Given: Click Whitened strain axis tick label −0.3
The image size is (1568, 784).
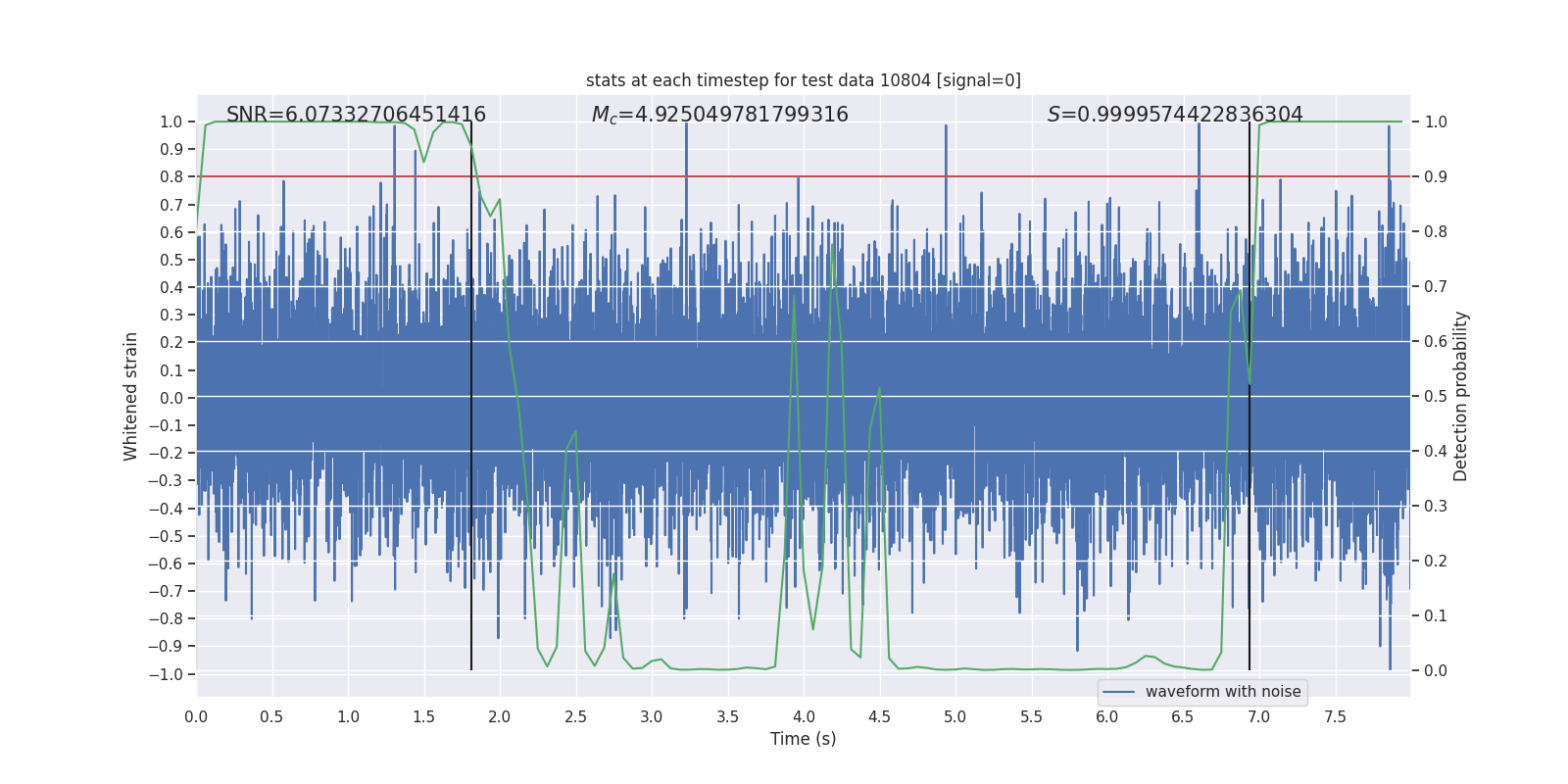Looking at the screenshot, I should (166, 481).
